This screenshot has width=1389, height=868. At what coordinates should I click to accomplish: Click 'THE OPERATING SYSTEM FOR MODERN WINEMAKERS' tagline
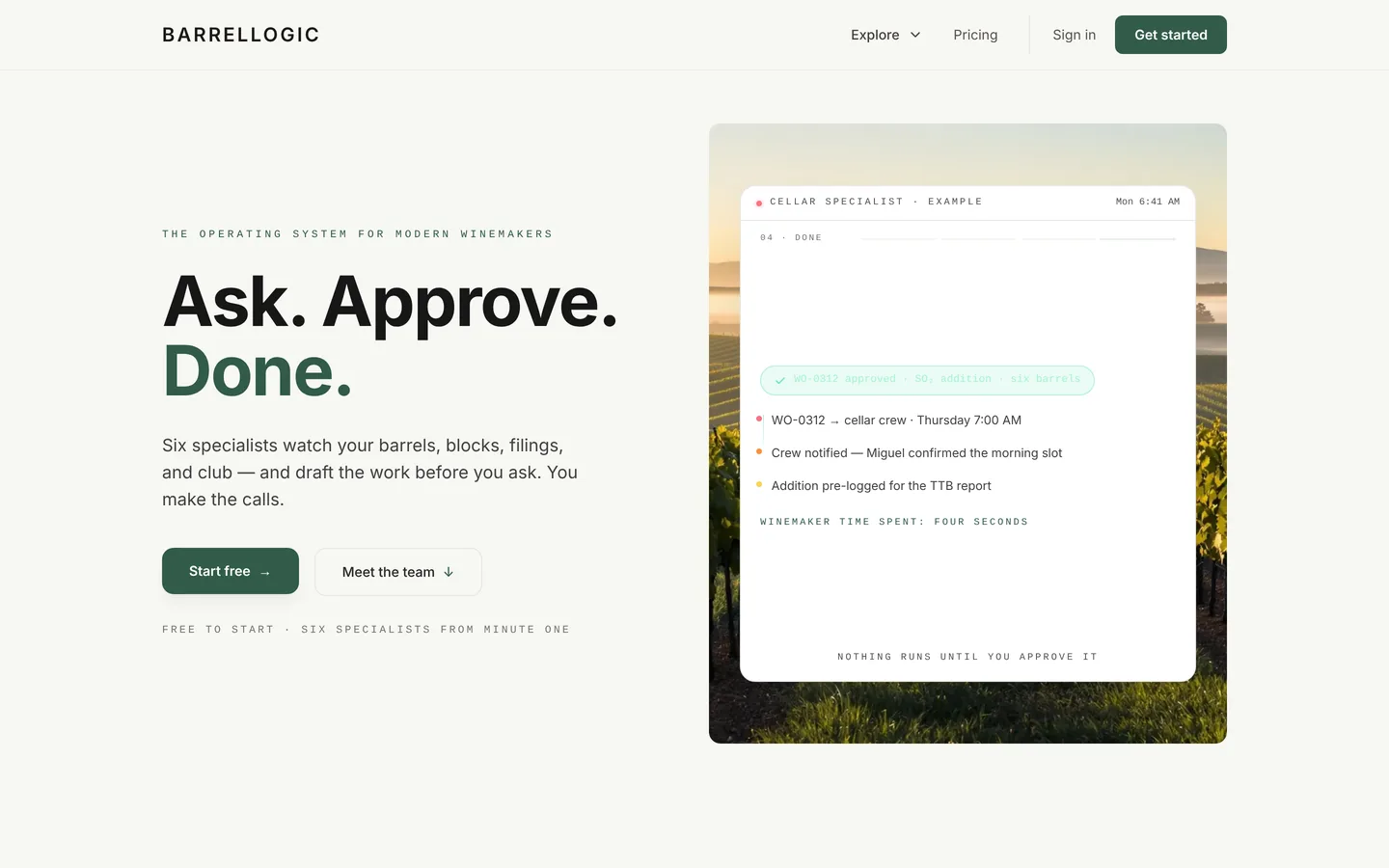358,234
